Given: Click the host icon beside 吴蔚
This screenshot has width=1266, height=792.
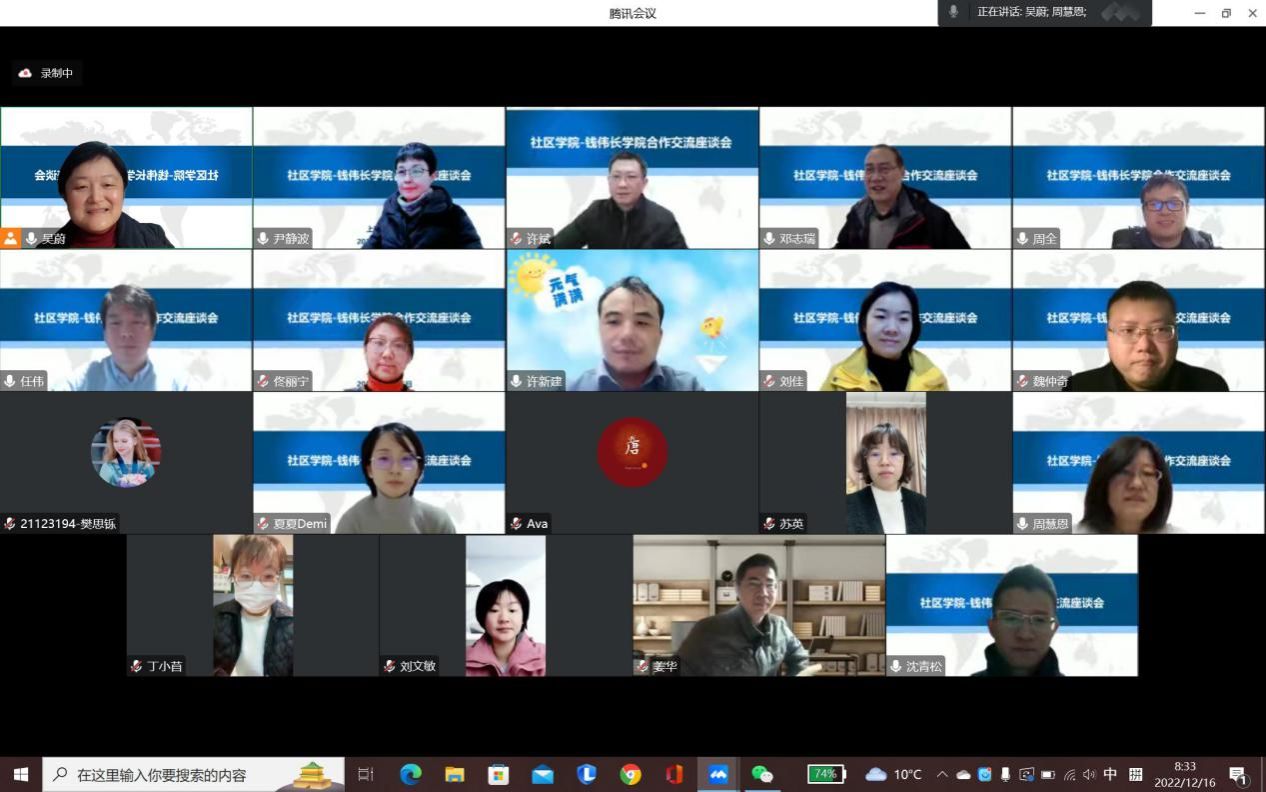Looking at the screenshot, I should tap(11, 239).
